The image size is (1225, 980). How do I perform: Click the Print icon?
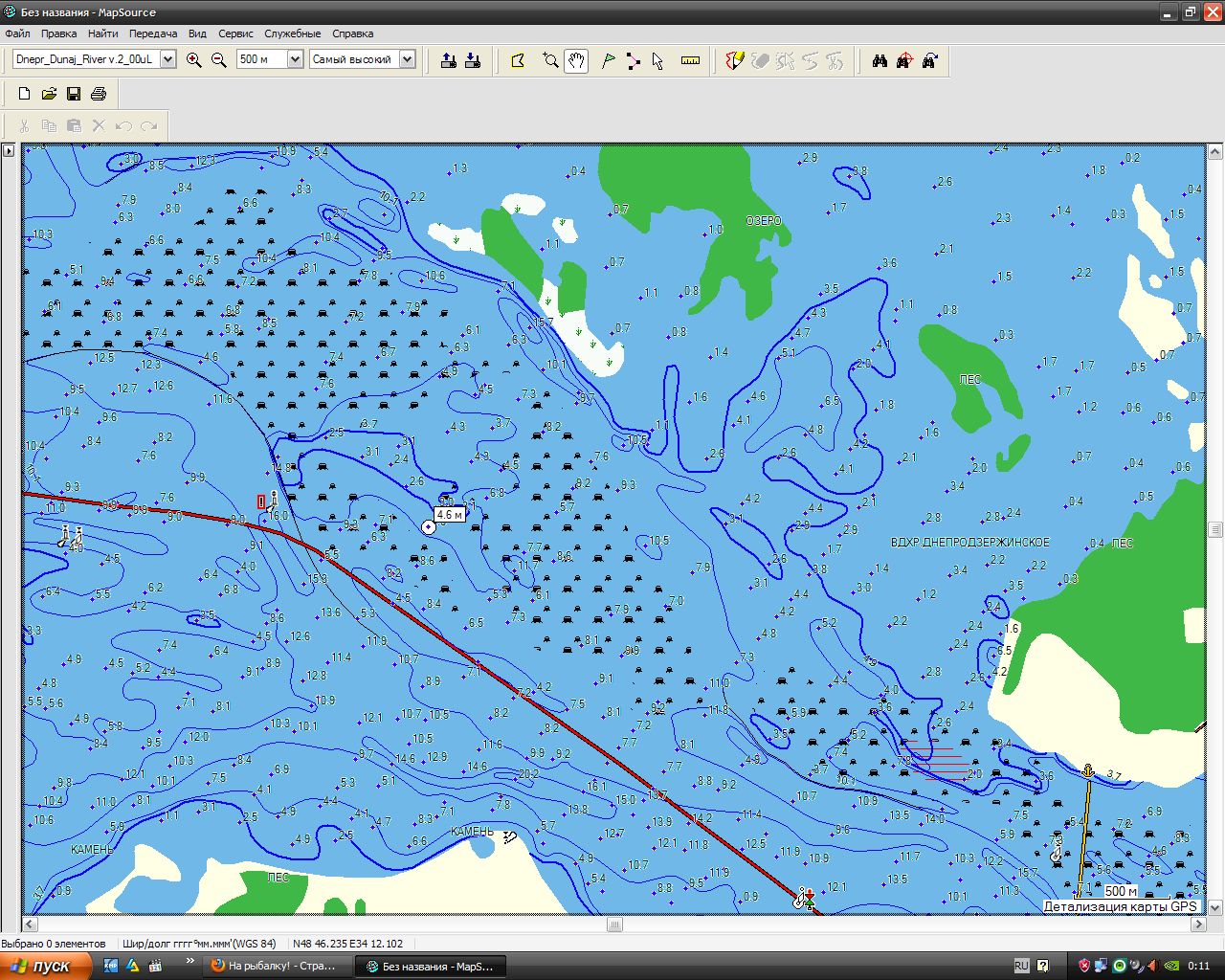99,94
